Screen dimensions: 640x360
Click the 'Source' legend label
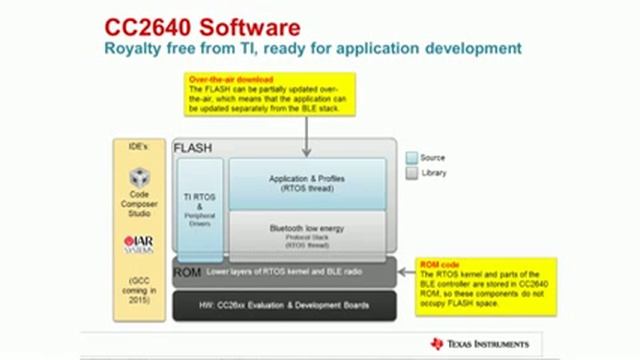(x=433, y=158)
